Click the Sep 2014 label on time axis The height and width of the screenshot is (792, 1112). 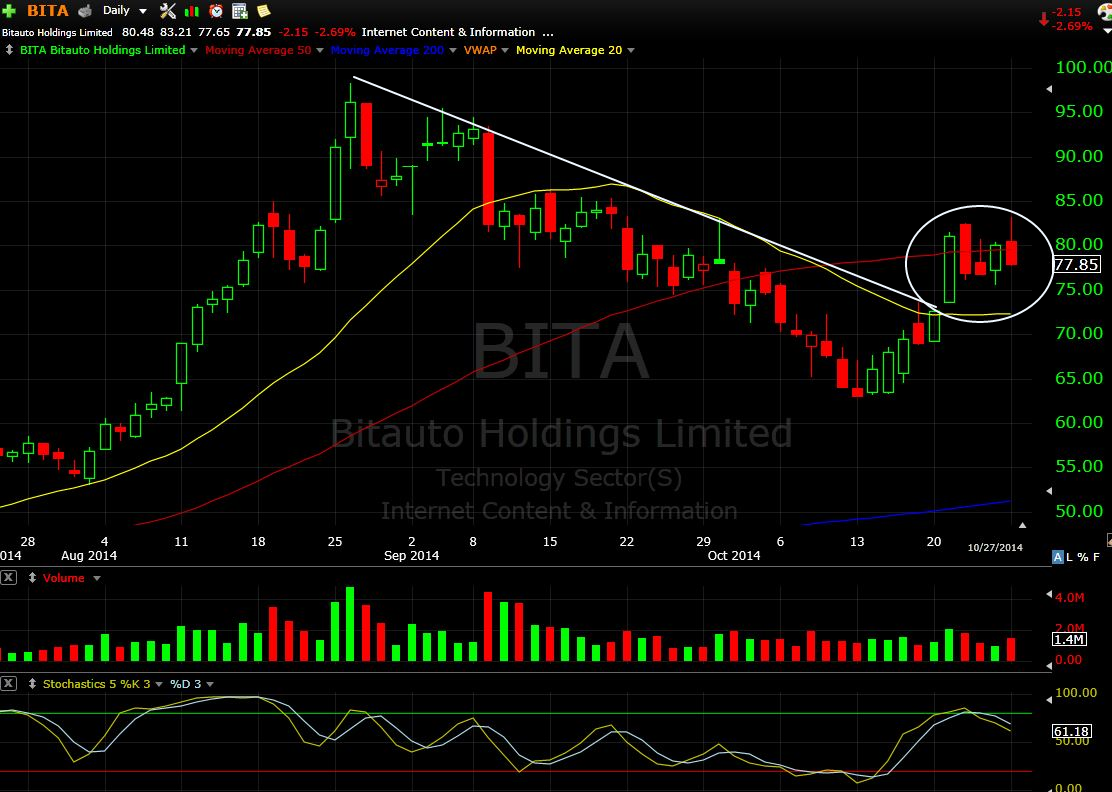coord(411,556)
